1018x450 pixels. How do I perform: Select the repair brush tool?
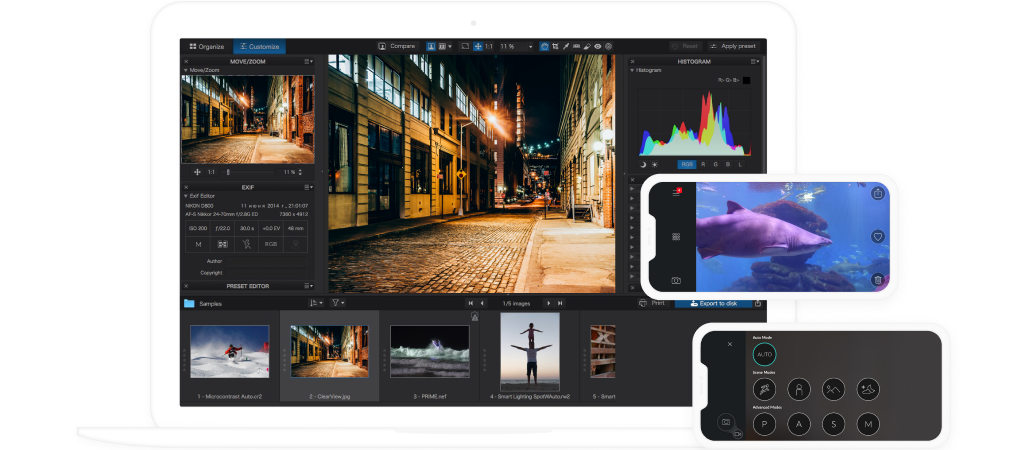pos(587,47)
